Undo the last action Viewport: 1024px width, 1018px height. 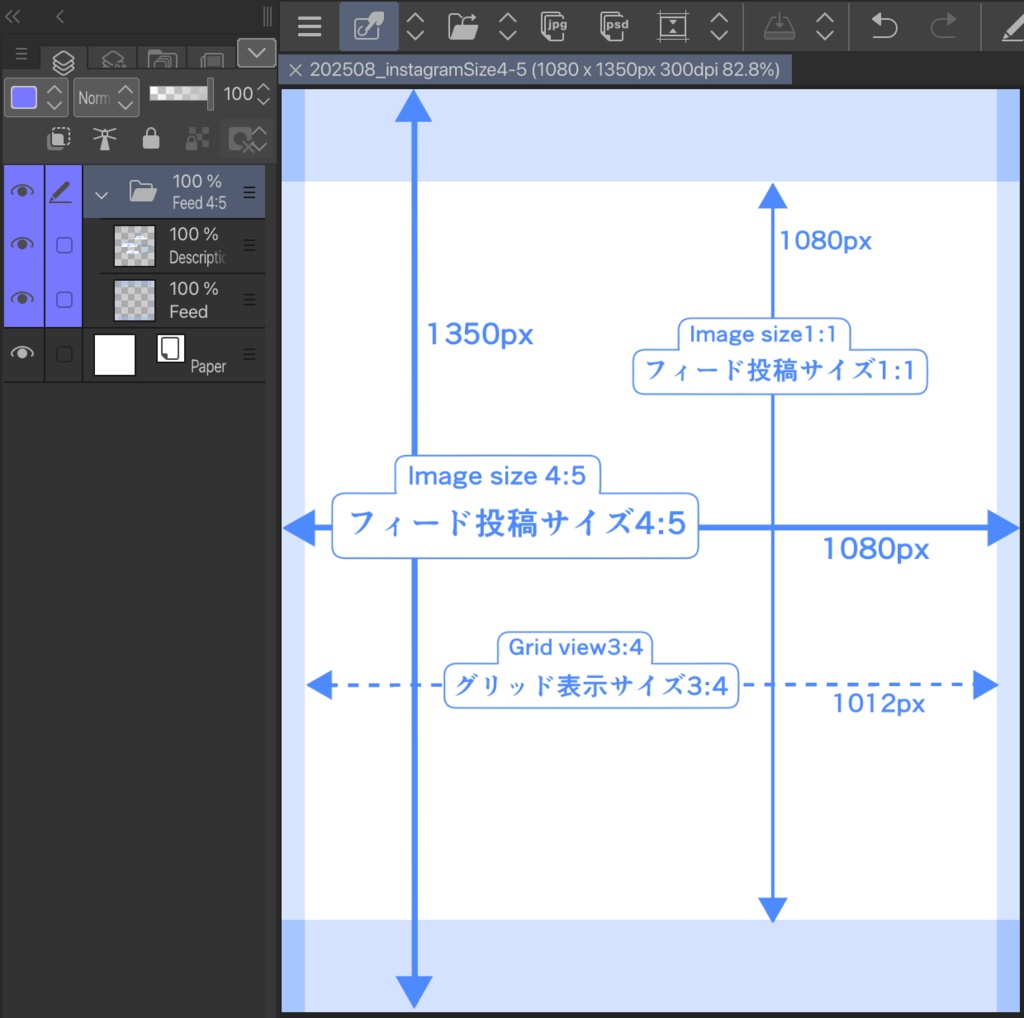pyautogui.click(x=885, y=27)
